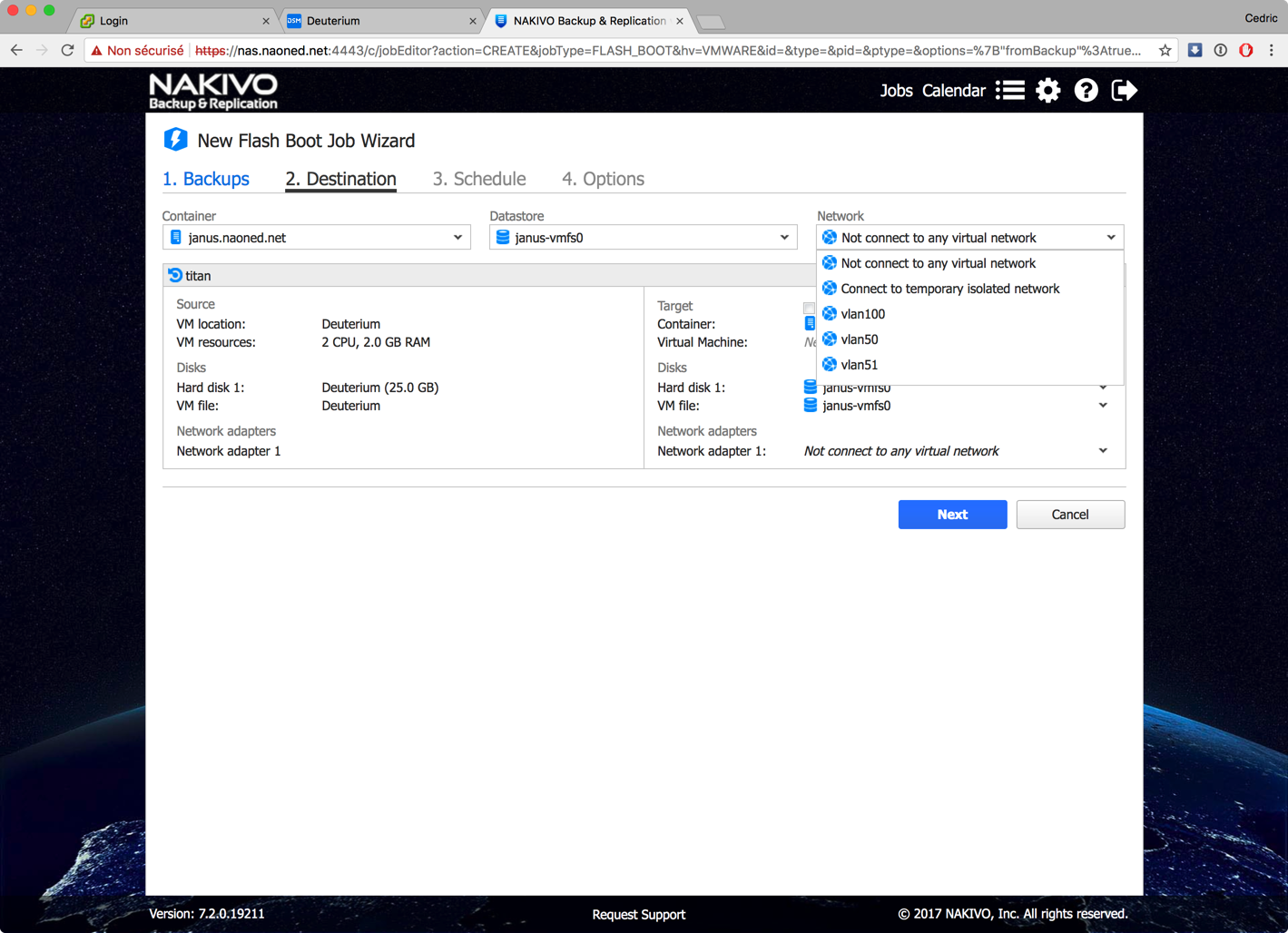Go back with the browser back arrow

[16, 51]
